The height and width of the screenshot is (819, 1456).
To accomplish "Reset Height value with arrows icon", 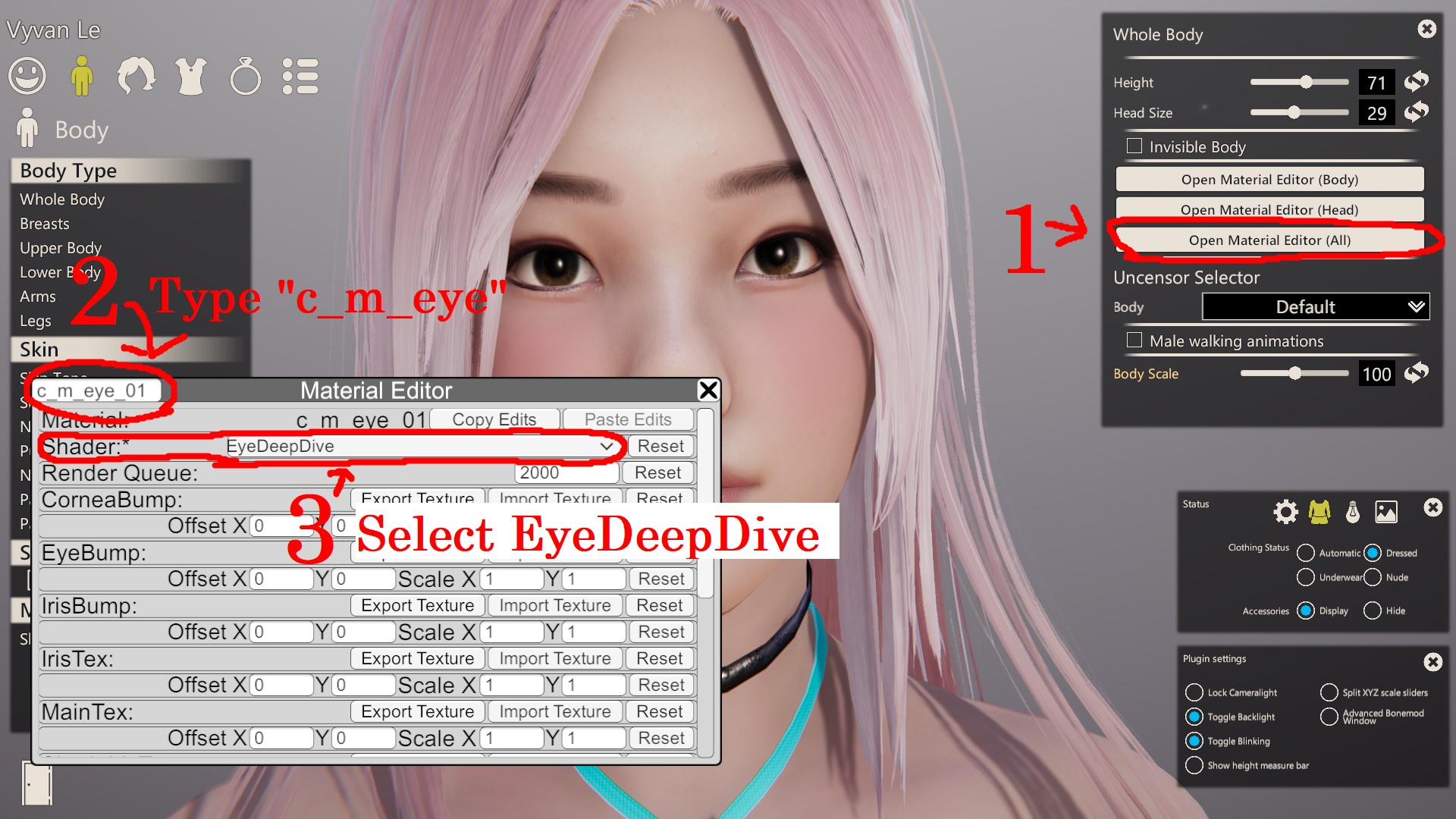I will [x=1416, y=81].
